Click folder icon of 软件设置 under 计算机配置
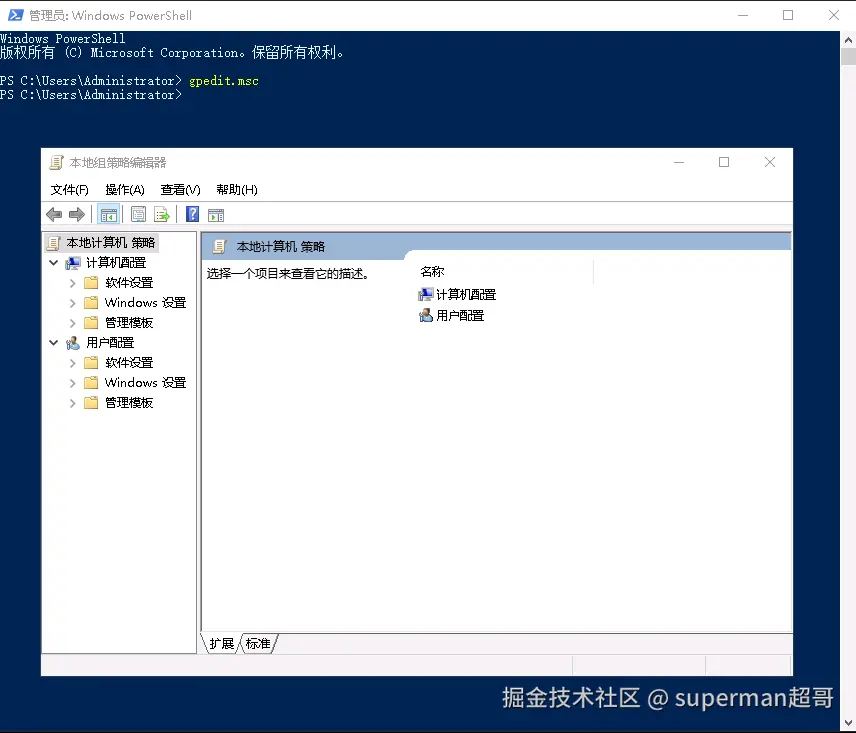 point(91,283)
